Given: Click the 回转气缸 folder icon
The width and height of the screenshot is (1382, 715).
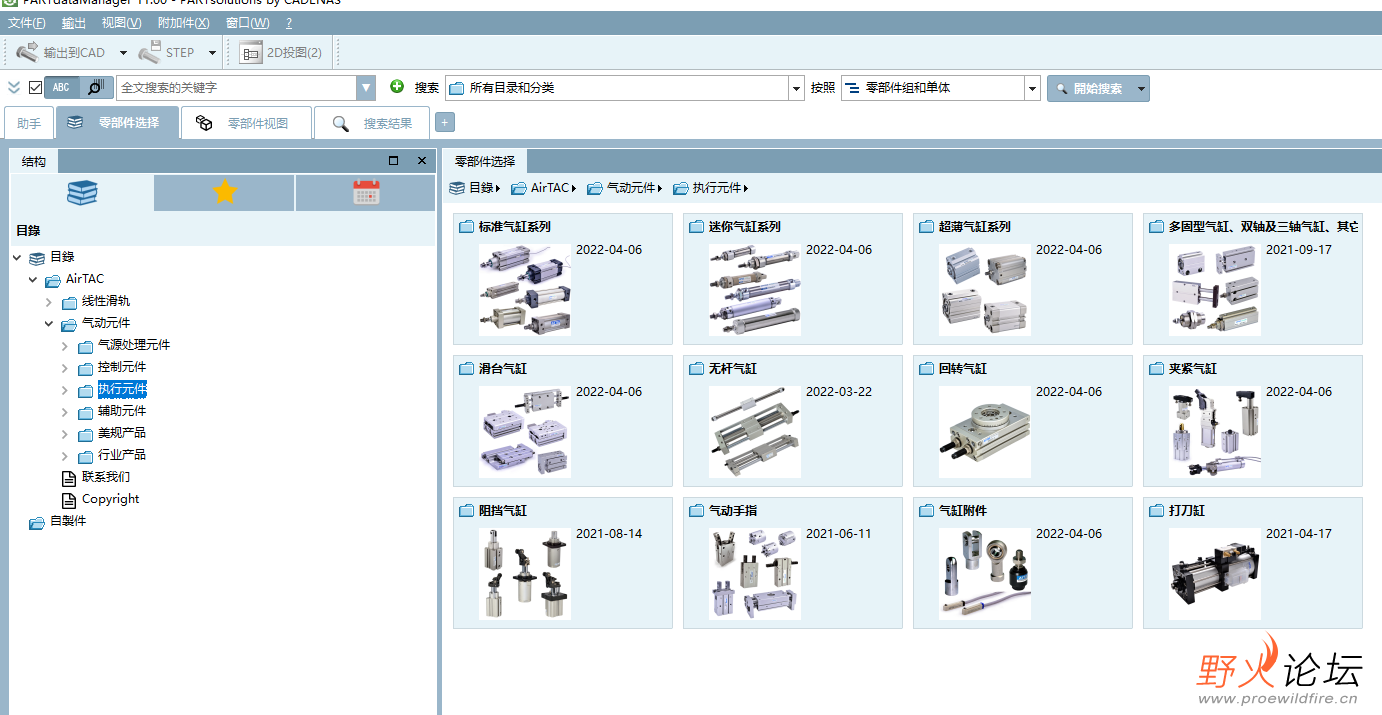Looking at the screenshot, I should click(926, 369).
